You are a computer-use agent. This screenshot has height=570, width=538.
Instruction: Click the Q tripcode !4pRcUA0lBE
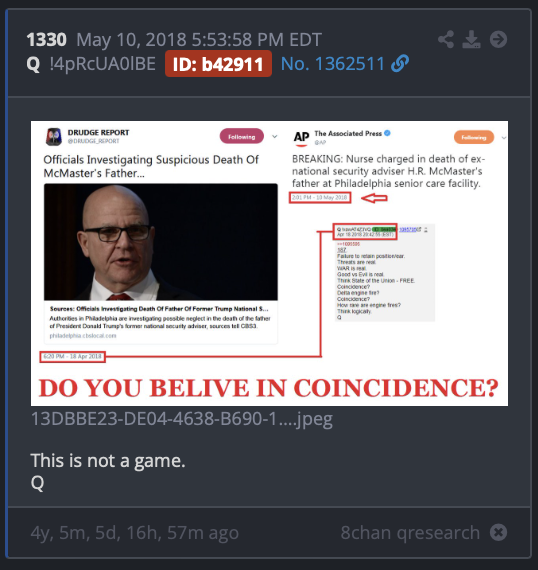103,64
